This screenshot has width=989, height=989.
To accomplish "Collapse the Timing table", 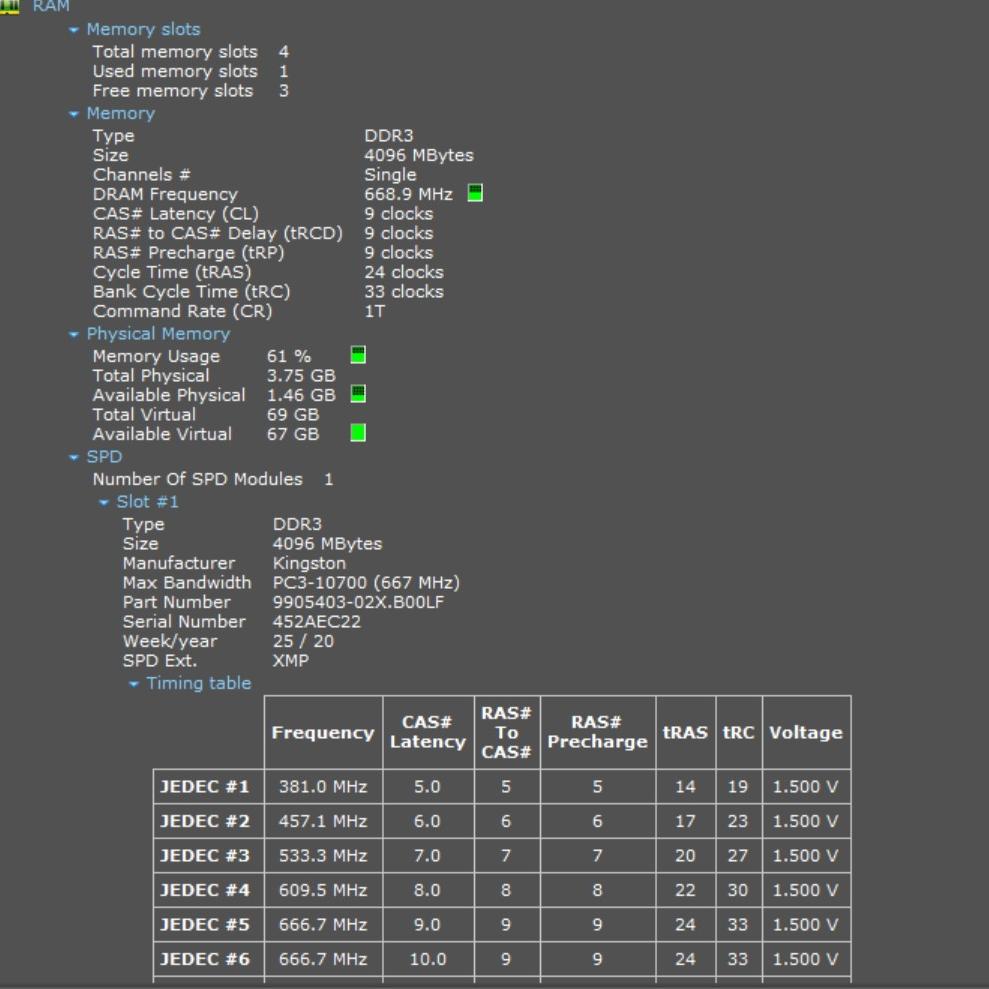I will click(134, 684).
